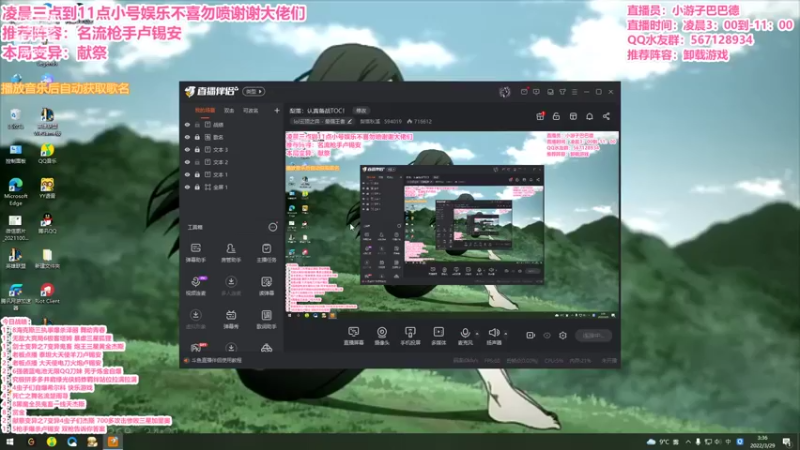Screen dimensions: 800x450
Task: Open the 多人连麦 tool
Action: [x=231, y=286]
